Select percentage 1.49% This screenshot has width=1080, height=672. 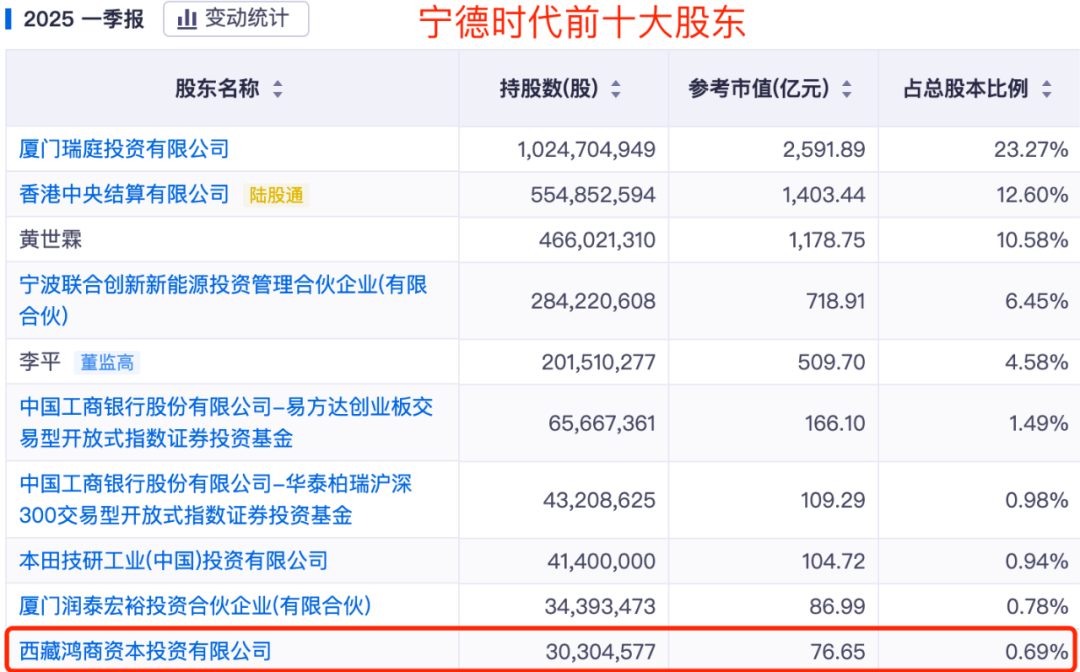coord(1039,423)
